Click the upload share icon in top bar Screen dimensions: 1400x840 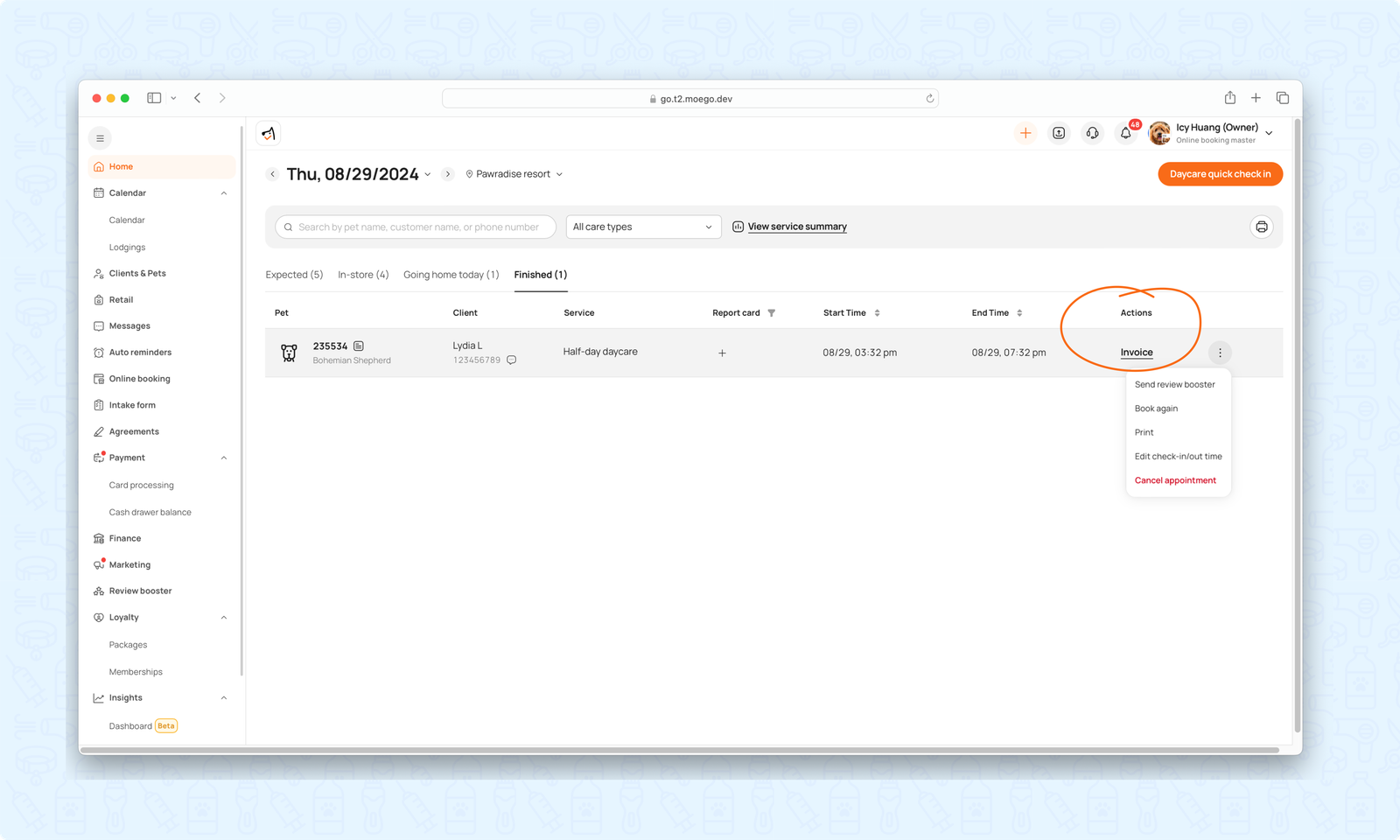(1059, 133)
